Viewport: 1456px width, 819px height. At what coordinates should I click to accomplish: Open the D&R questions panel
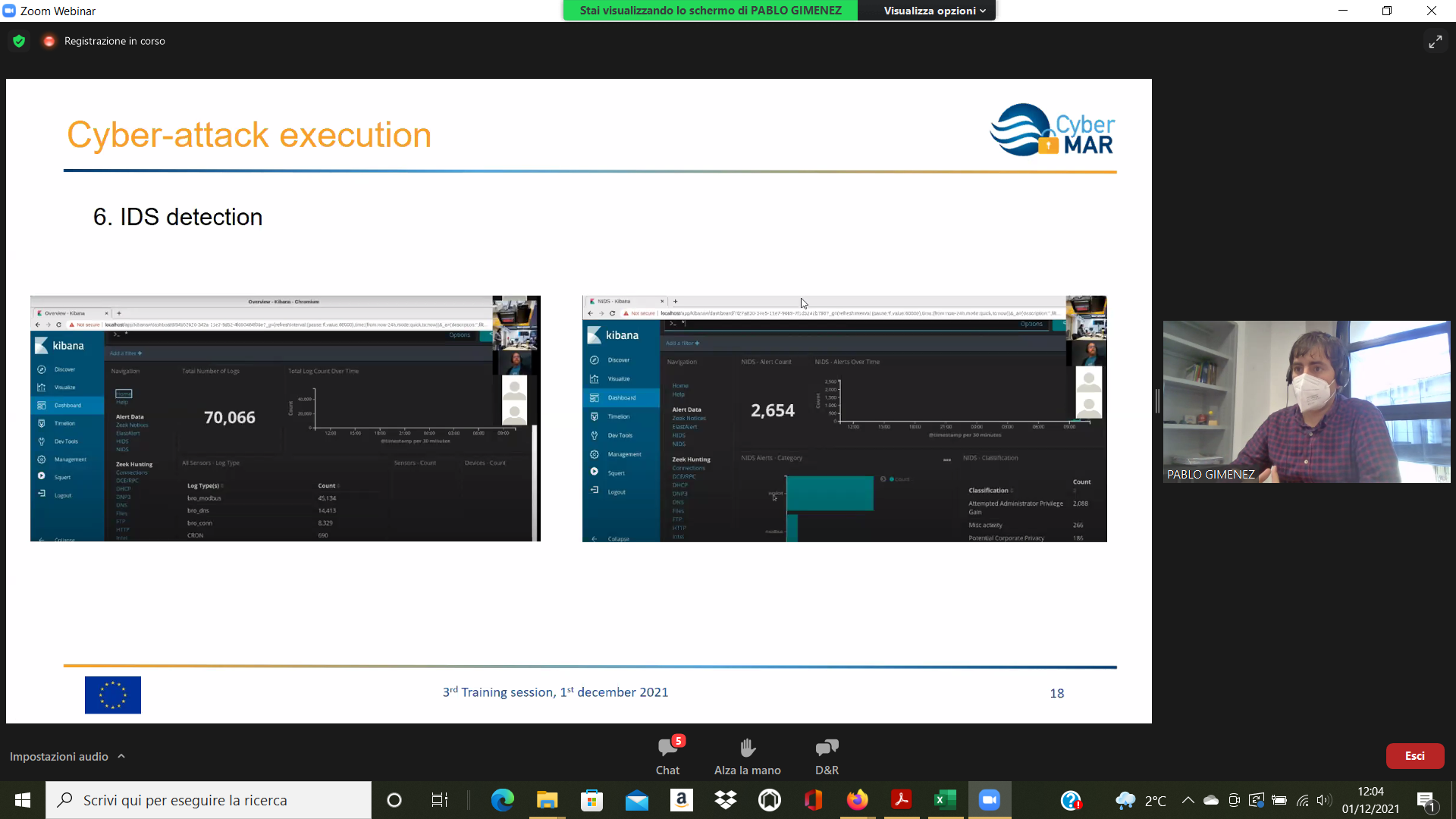827,748
